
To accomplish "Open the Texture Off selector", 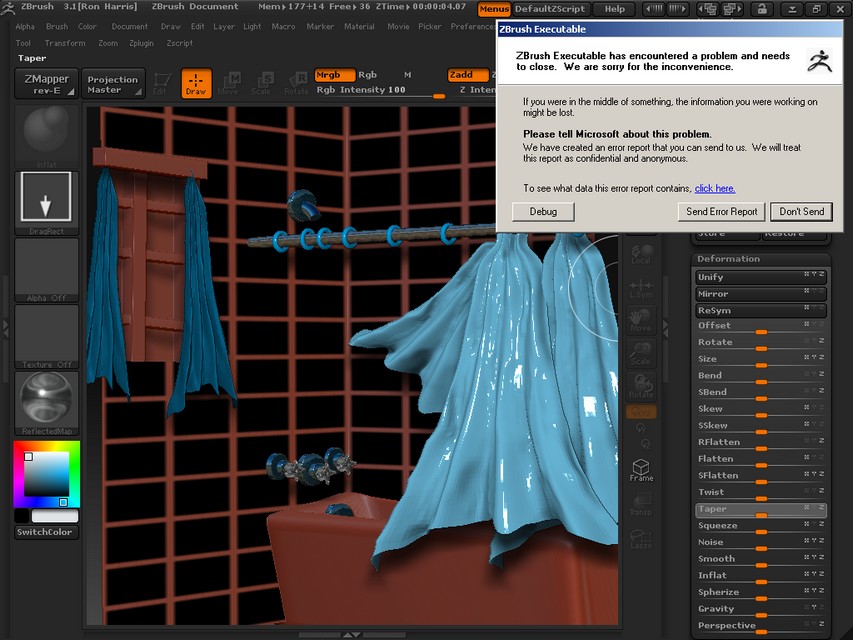I will pyautogui.click(x=47, y=336).
